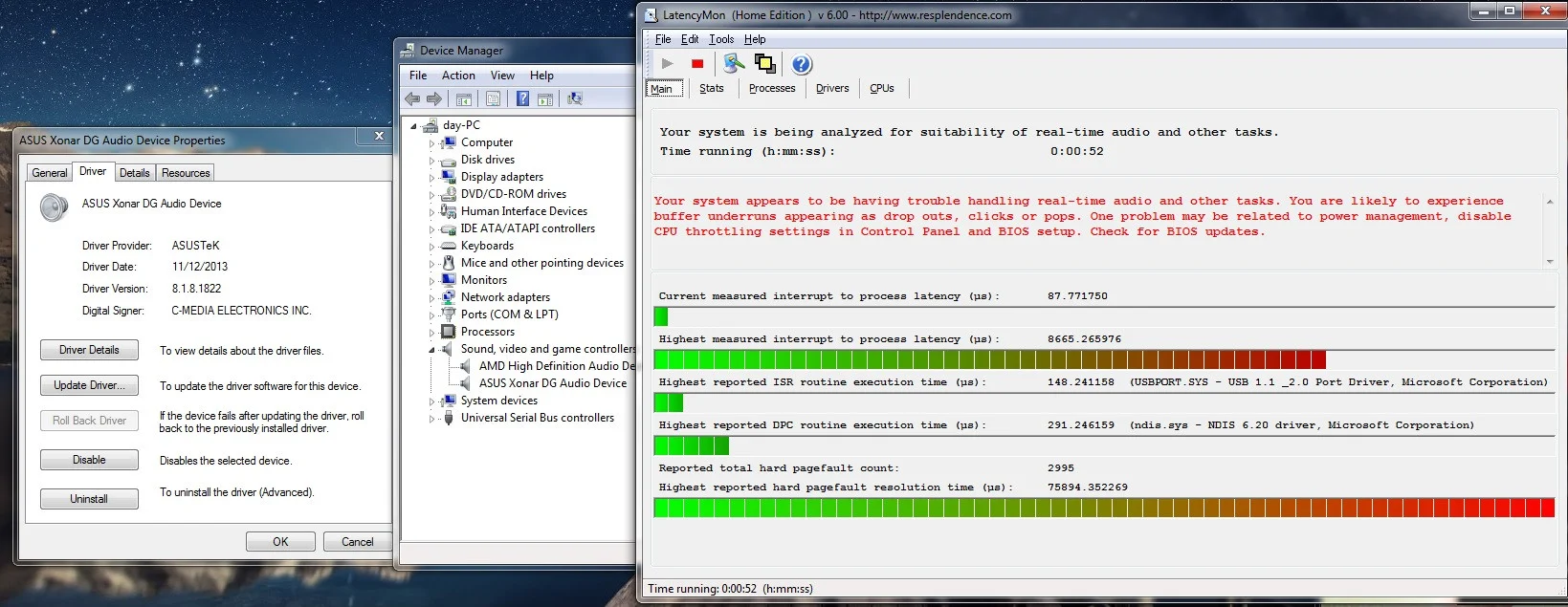
Task: Click the highest DPC routine execution time meter
Action: click(x=1104, y=445)
